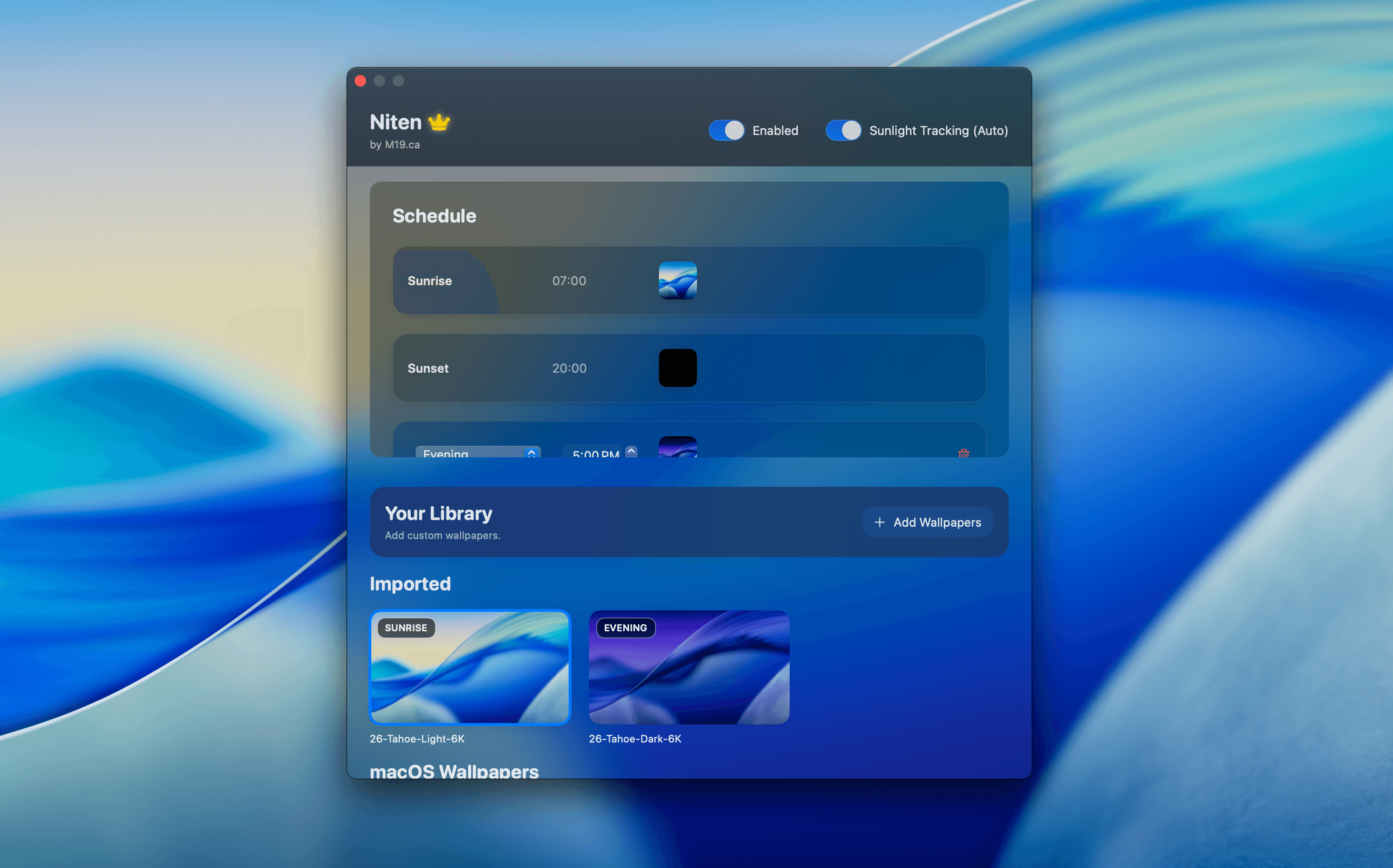Click the Add Wallpapers button
The width and height of the screenshot is (1393, 868).
(928, 522)
